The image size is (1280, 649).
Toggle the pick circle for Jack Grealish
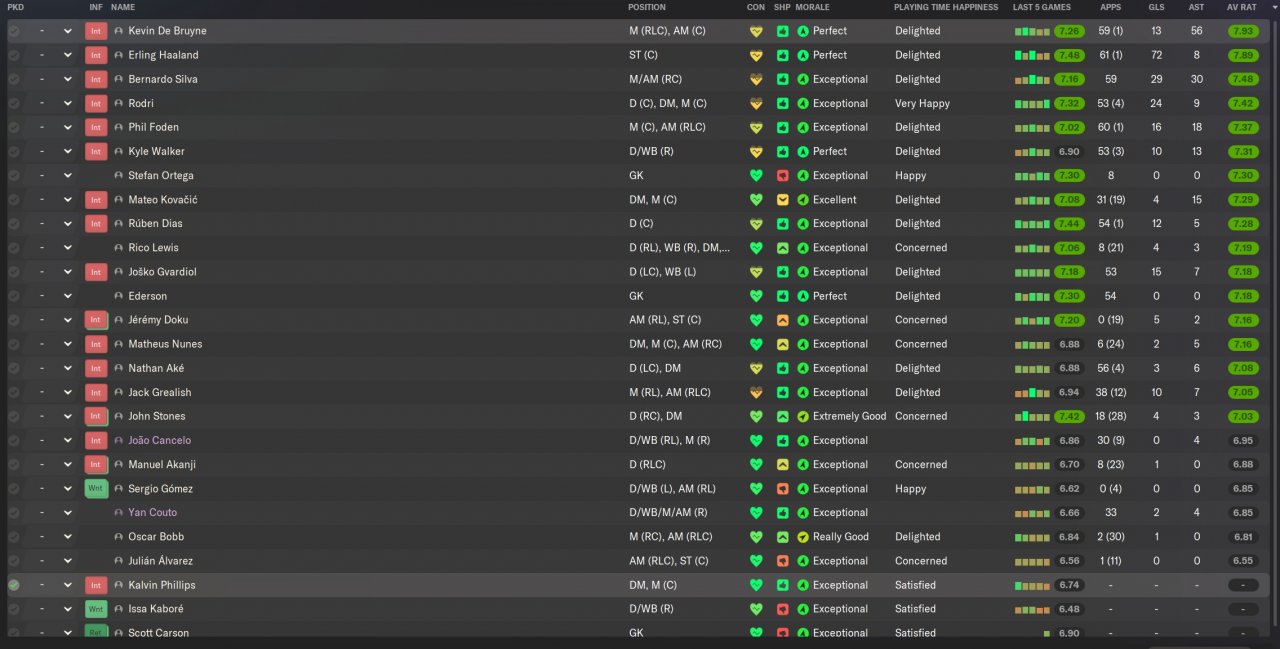[x=14, y=393]
